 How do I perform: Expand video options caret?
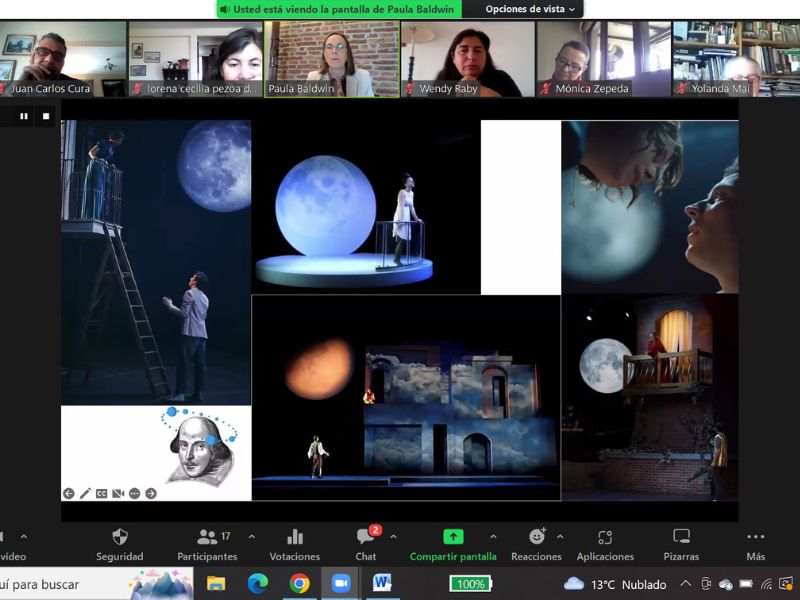click(24, 537)
